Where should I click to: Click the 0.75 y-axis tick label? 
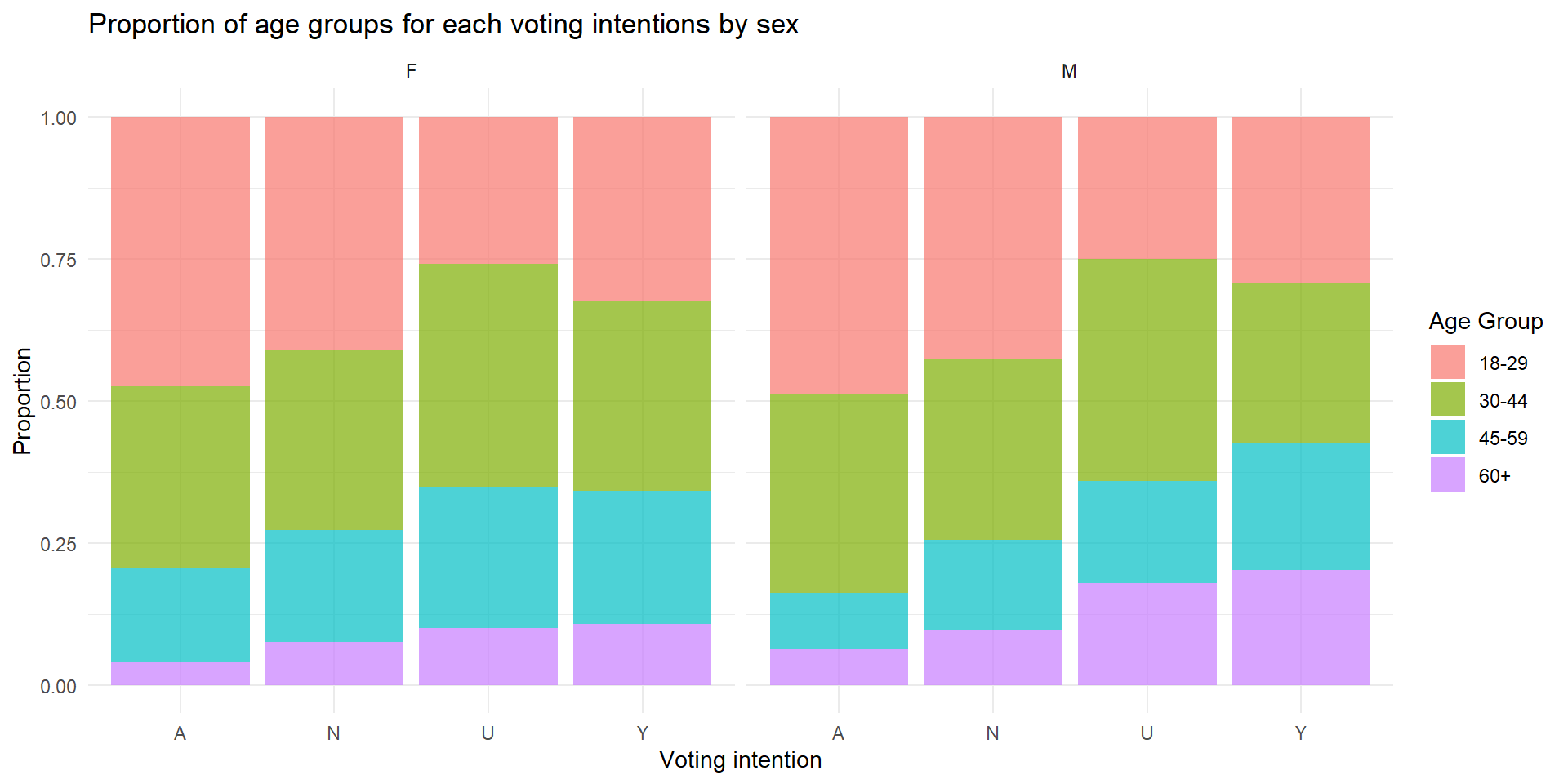(58, 260)
